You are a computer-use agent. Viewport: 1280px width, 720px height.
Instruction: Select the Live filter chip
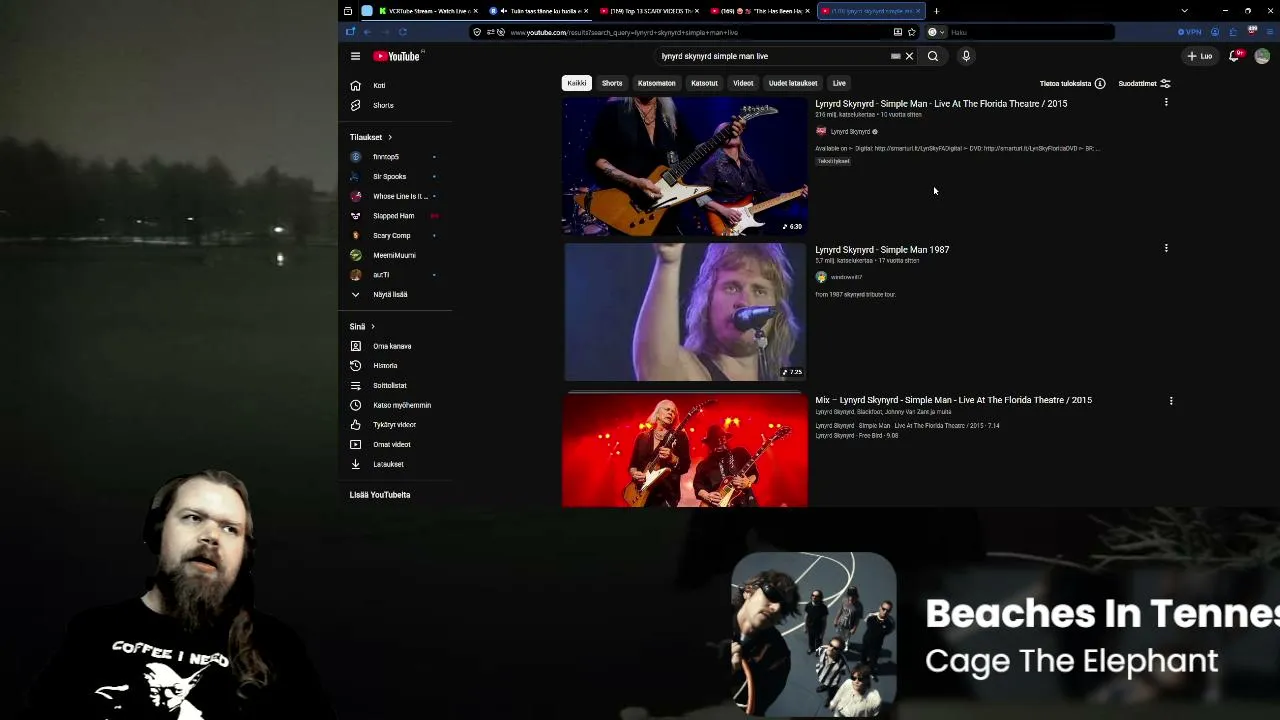tap(839, 83)
